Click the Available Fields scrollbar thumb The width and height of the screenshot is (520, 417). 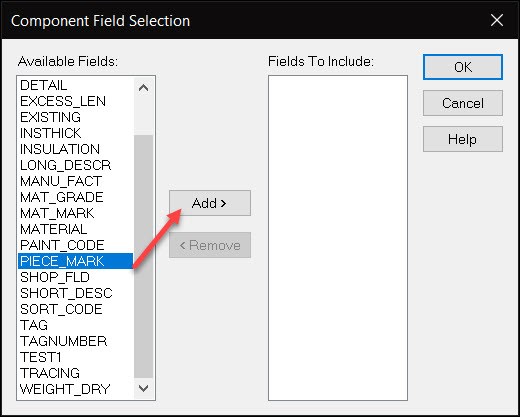pos(143,256)
